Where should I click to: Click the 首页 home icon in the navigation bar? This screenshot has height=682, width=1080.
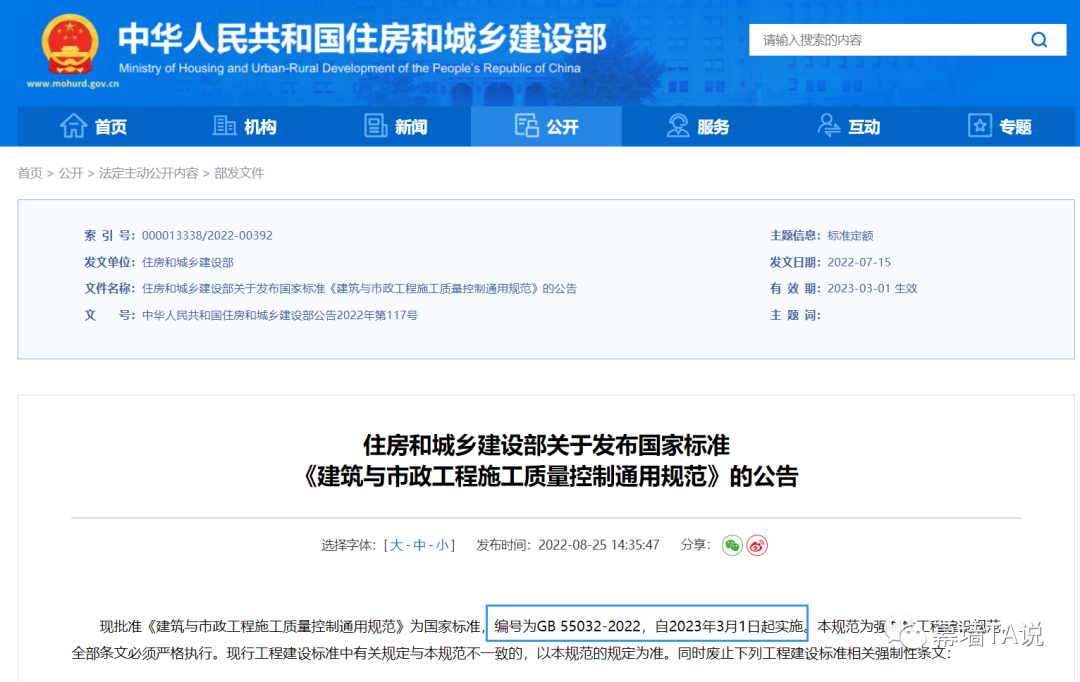point(75,126)
